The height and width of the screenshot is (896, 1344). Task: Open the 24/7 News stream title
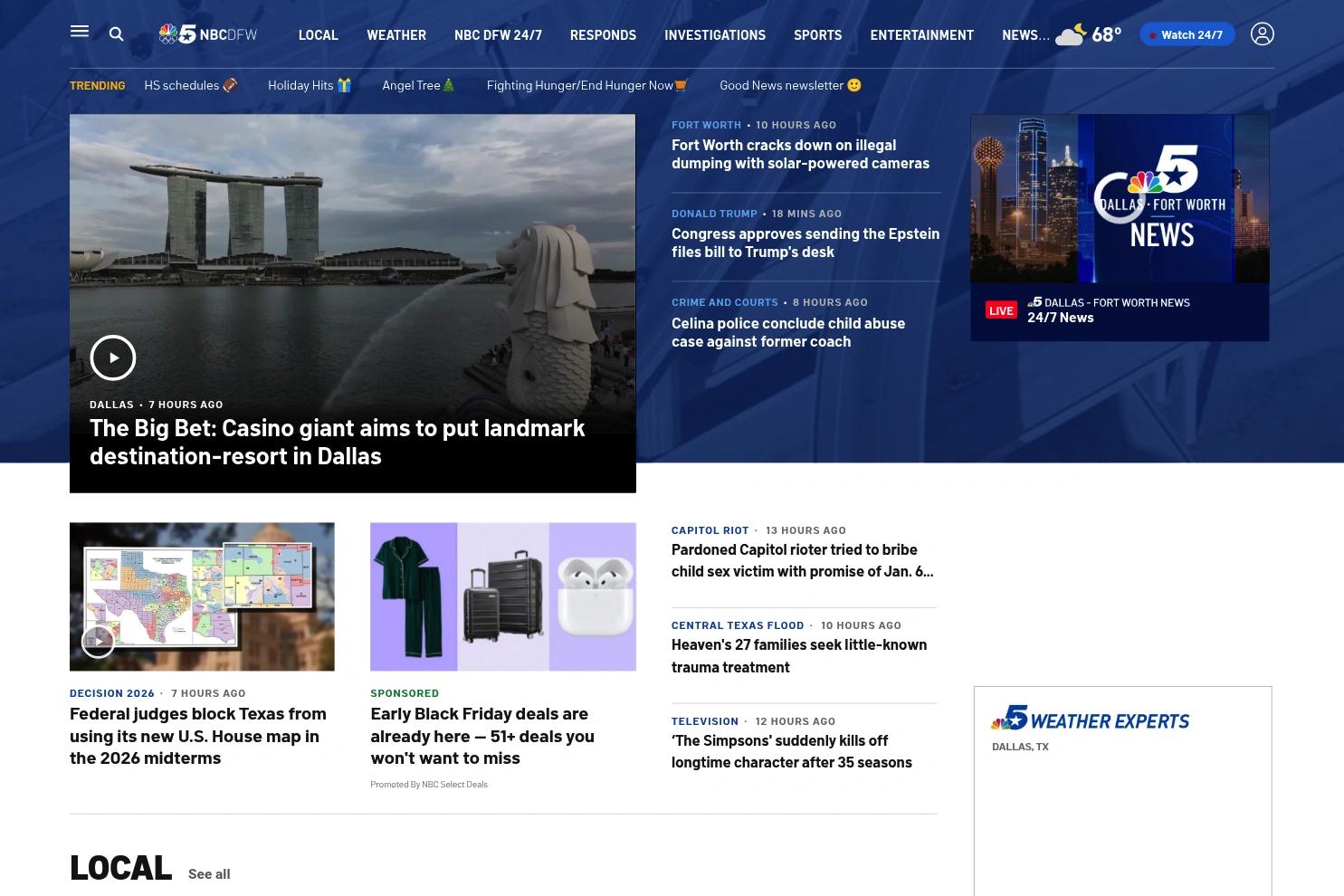(1061, 318)
